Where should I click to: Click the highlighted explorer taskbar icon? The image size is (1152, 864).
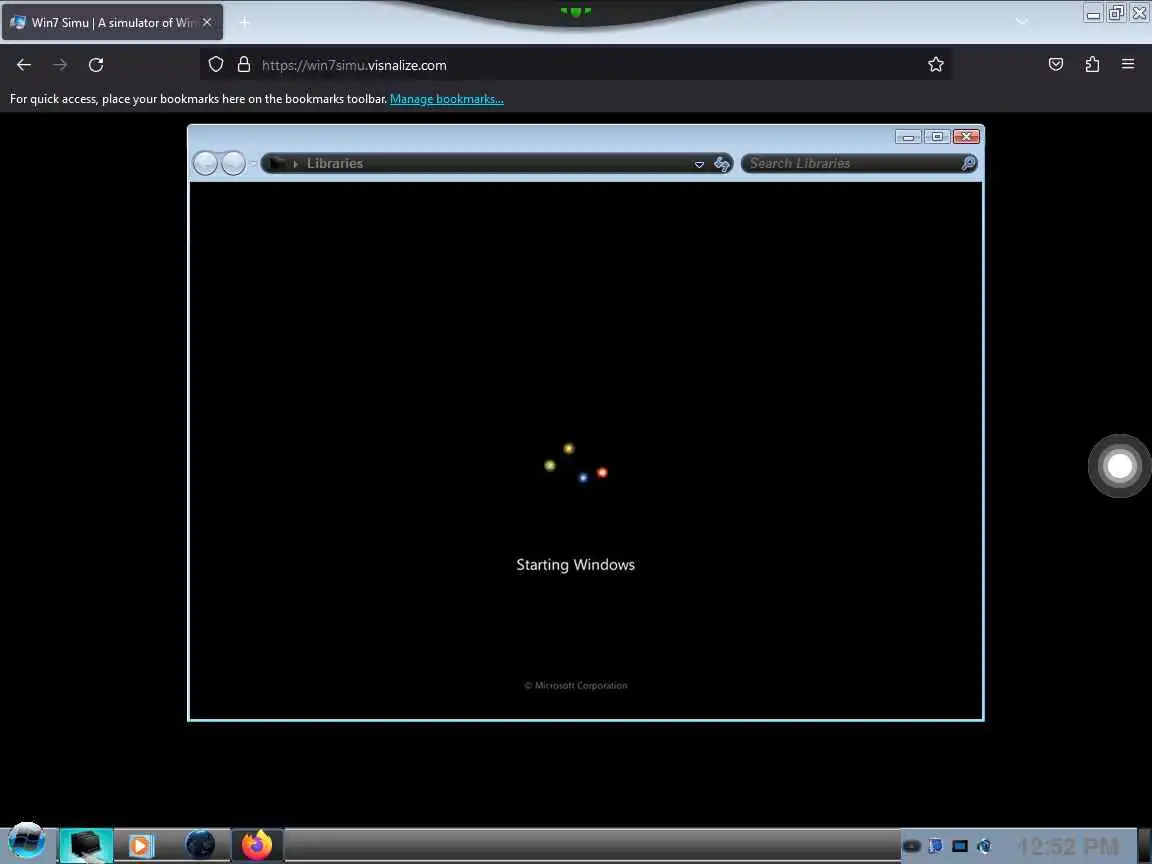tap(86, 845)
